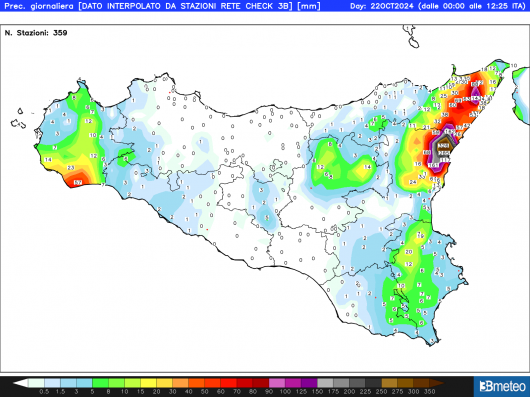Image resolution: width=530 pixels, height=397 pixels.
Task: Select yellow swatch between 15 and 20
Action: click(149, 383)
